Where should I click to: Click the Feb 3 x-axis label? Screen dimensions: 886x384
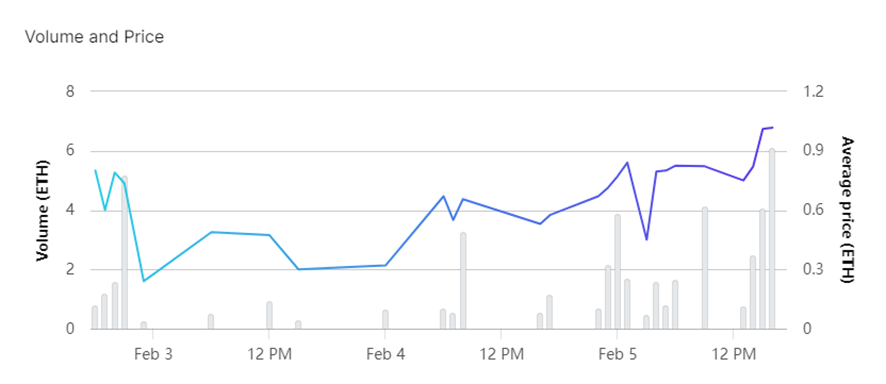153,354
